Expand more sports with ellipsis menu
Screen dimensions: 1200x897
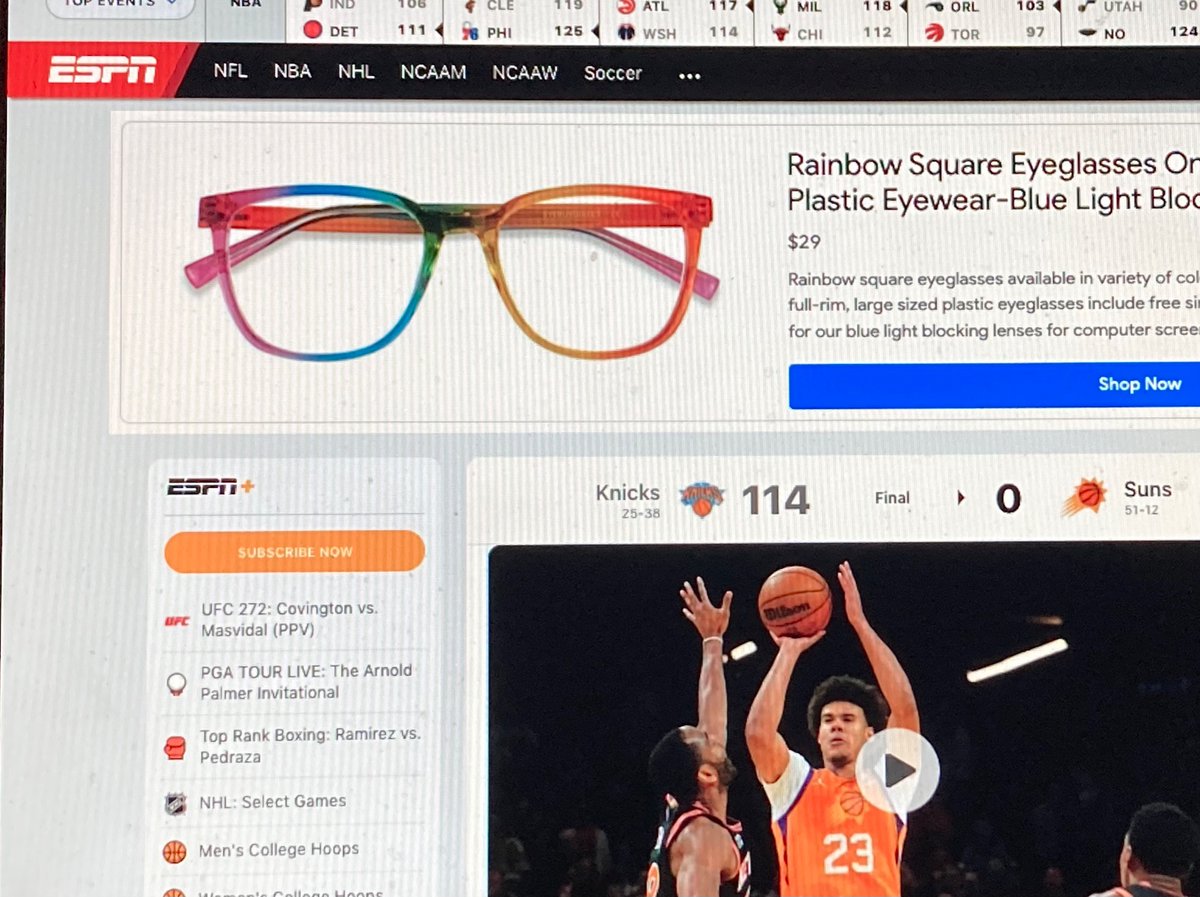click(689, 75)
